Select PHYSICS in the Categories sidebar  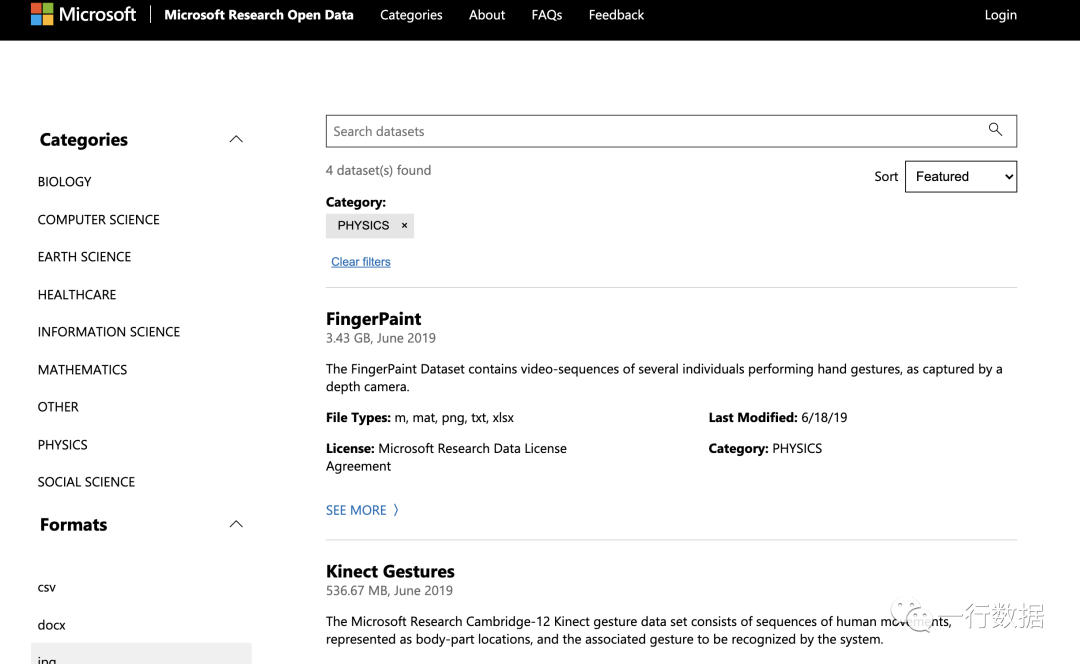63,445
